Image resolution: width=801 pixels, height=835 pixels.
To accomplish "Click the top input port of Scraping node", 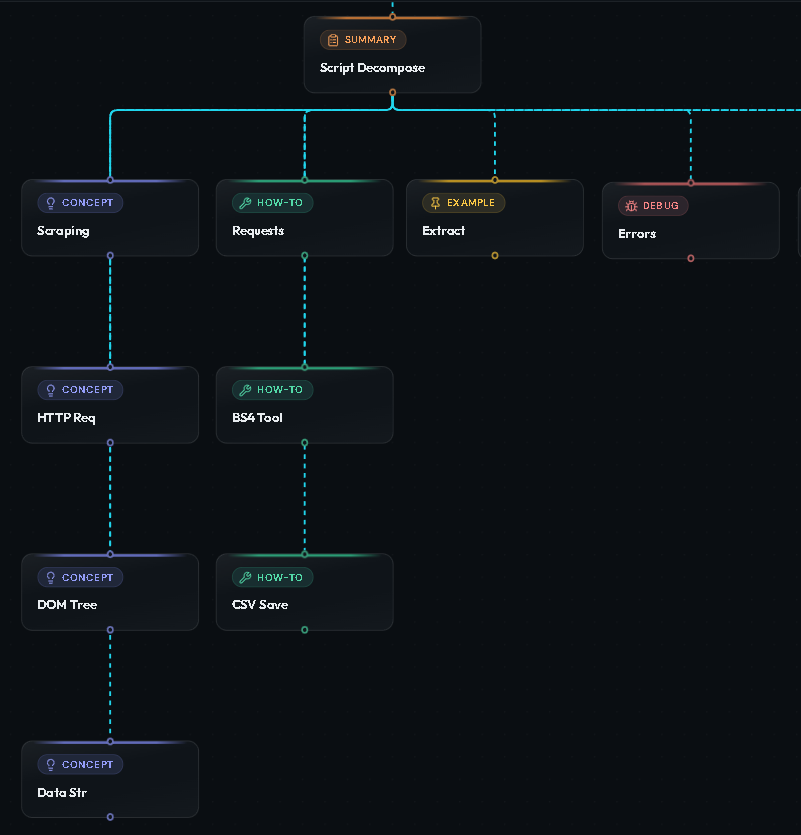I will click(x=110, y=180).
